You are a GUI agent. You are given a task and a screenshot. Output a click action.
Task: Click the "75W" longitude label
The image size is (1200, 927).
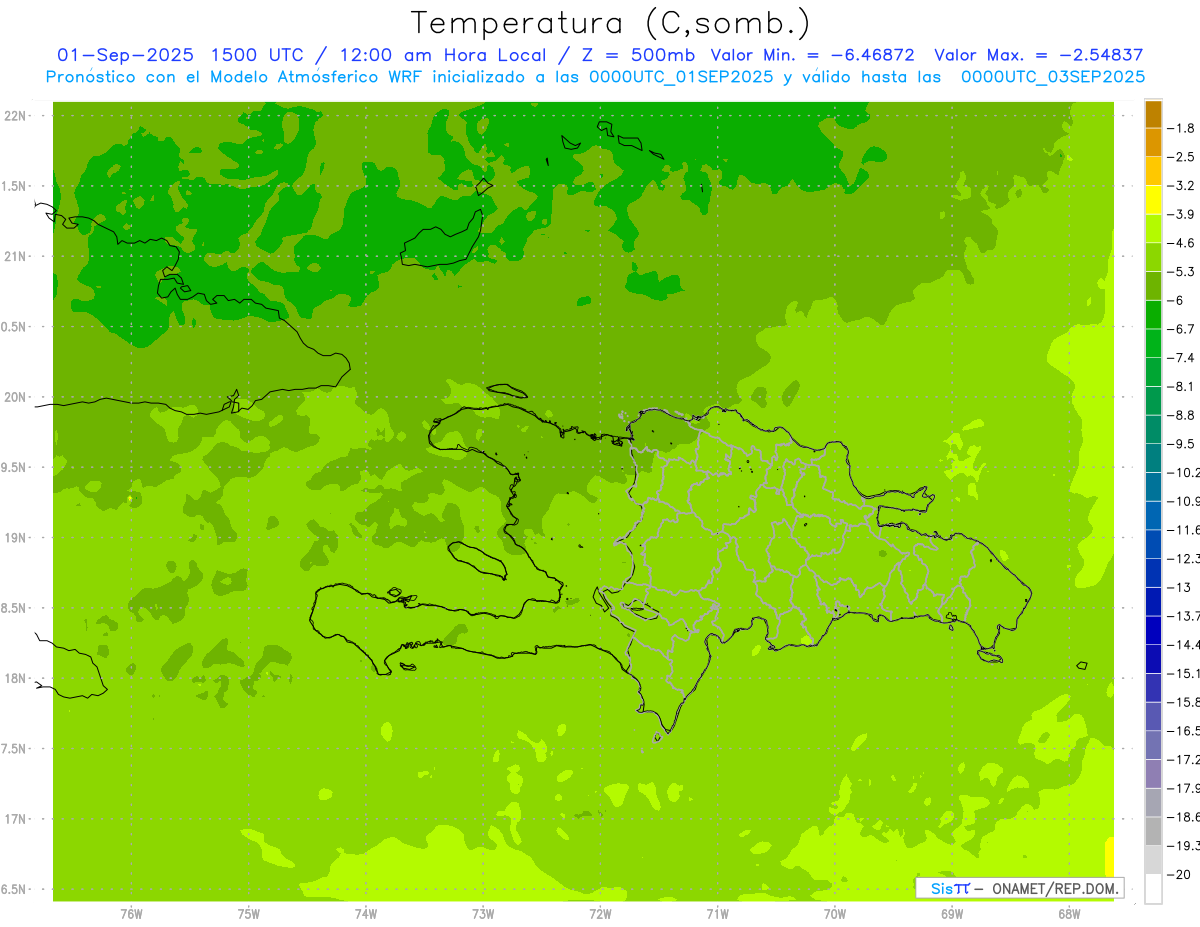point(249,914)
